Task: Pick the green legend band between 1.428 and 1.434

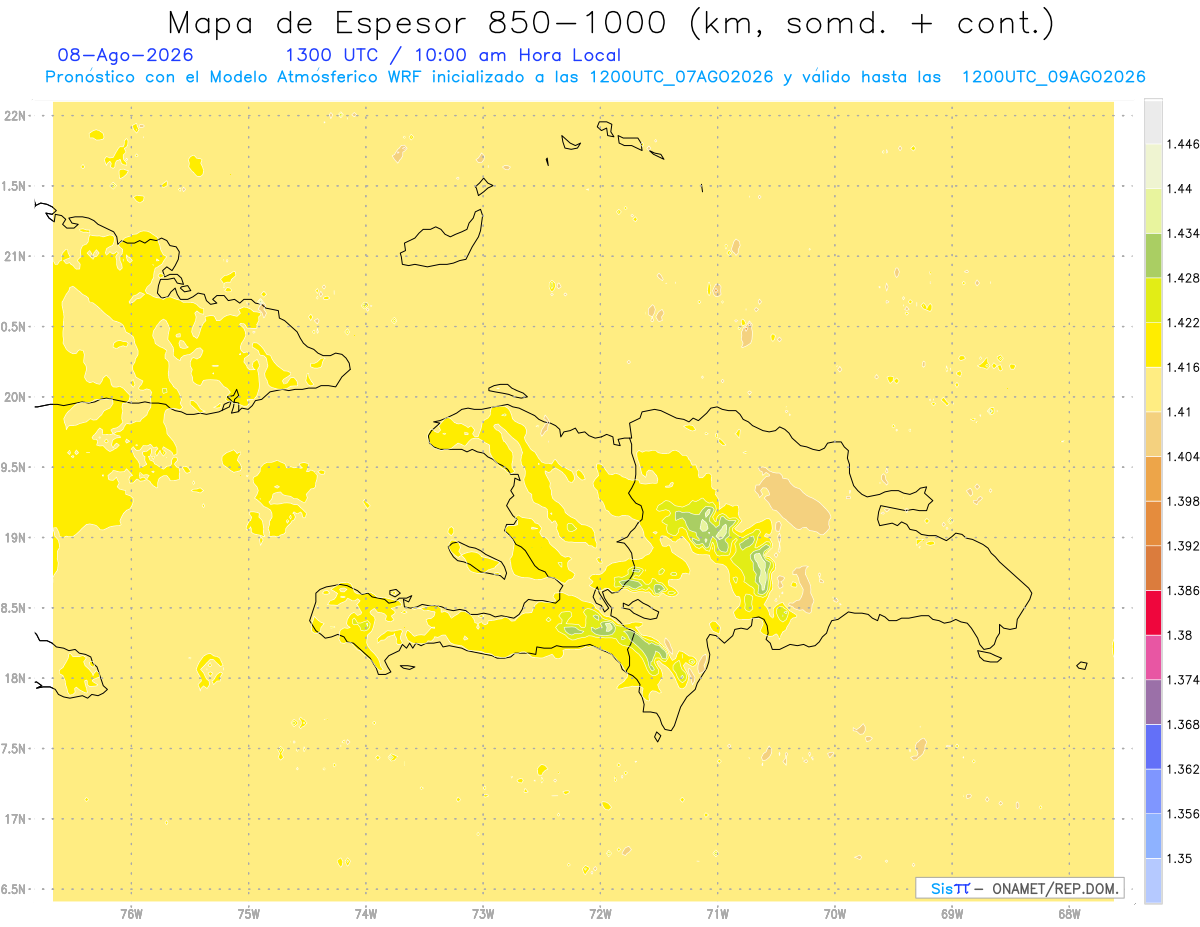Action: click(1153, 255)
